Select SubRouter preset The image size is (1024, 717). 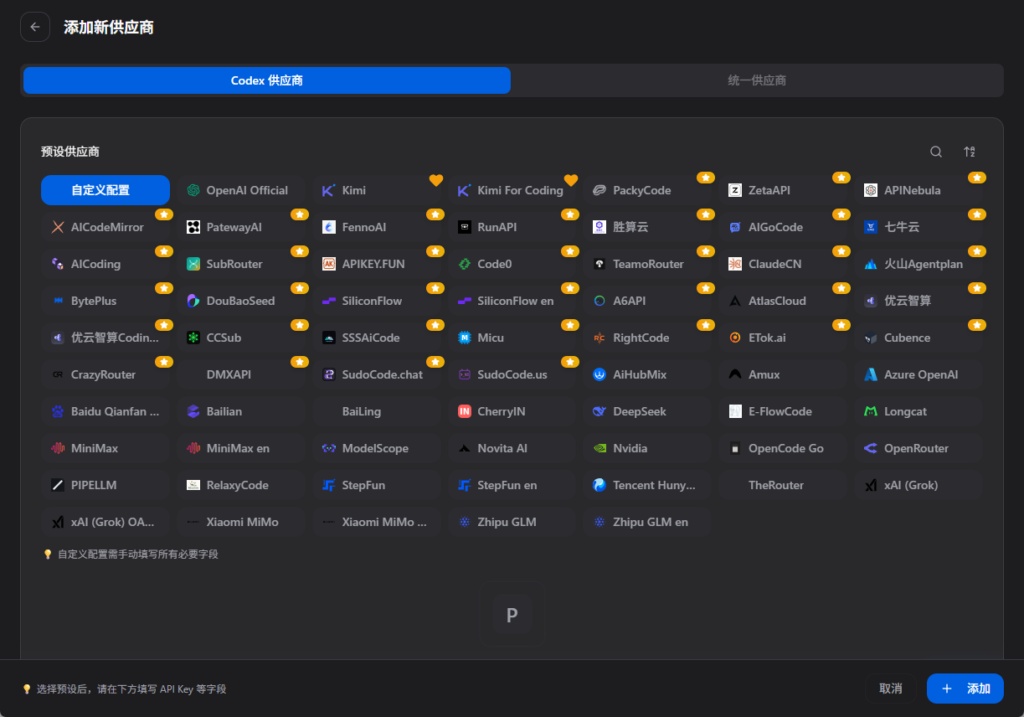pos(241,264)
